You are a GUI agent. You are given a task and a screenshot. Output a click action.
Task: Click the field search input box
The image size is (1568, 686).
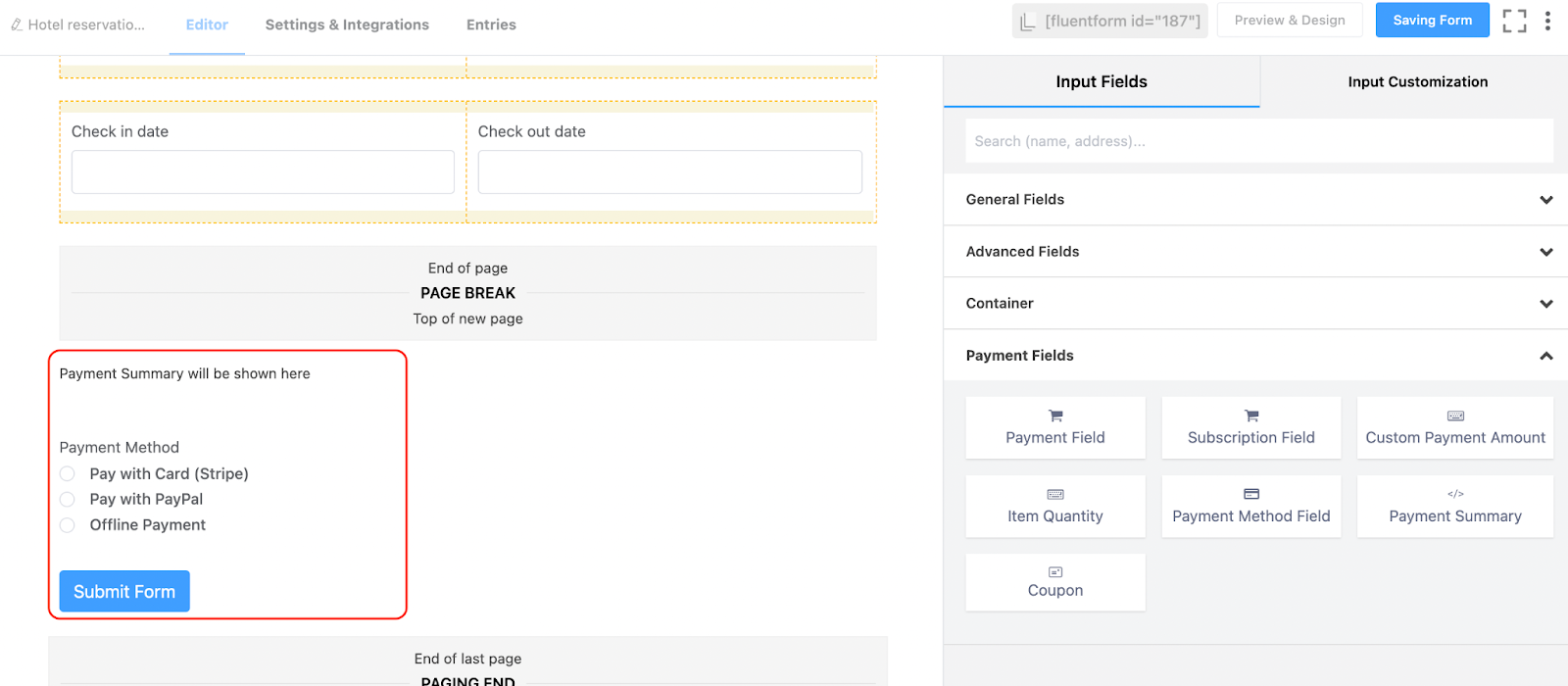(x=1258, y=141)
